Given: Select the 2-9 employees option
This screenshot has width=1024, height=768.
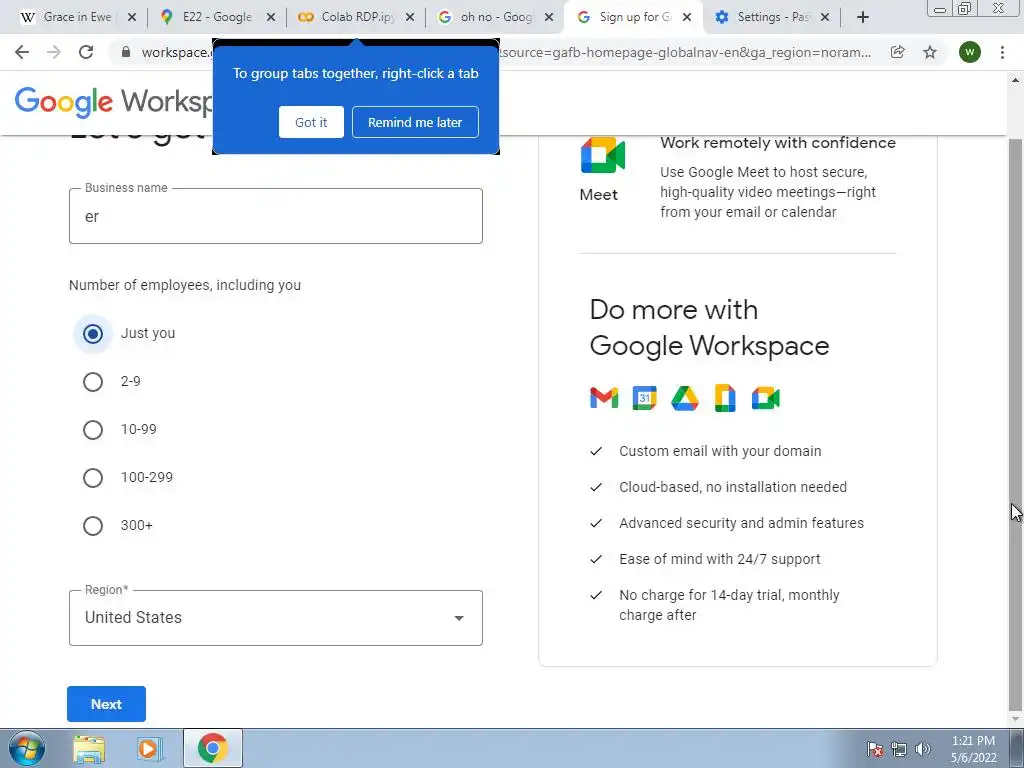Looking at the screenshot, I should point(93,382).
